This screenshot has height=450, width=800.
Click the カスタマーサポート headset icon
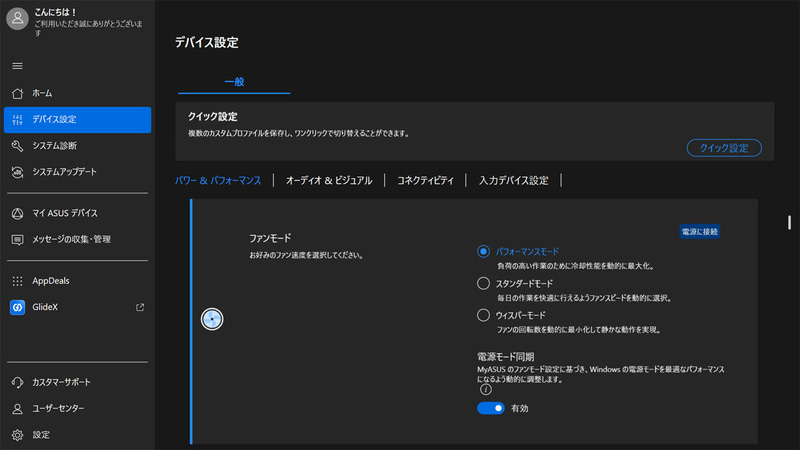tap(17, 382)
